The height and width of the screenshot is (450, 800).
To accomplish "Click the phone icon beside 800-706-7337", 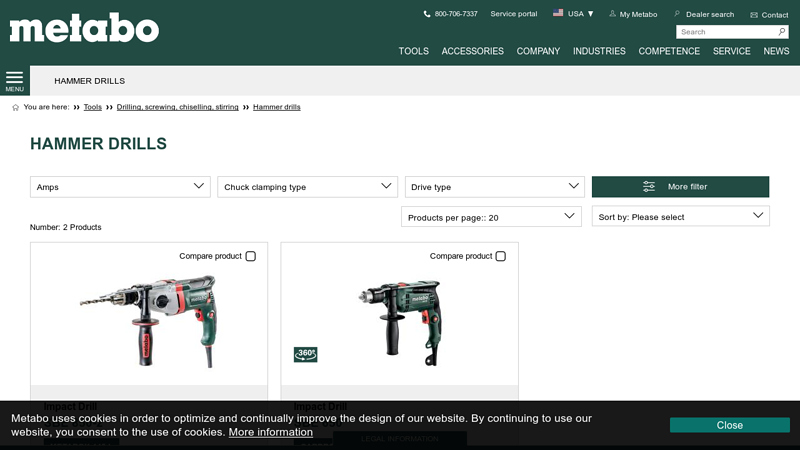I will (427, 14).
